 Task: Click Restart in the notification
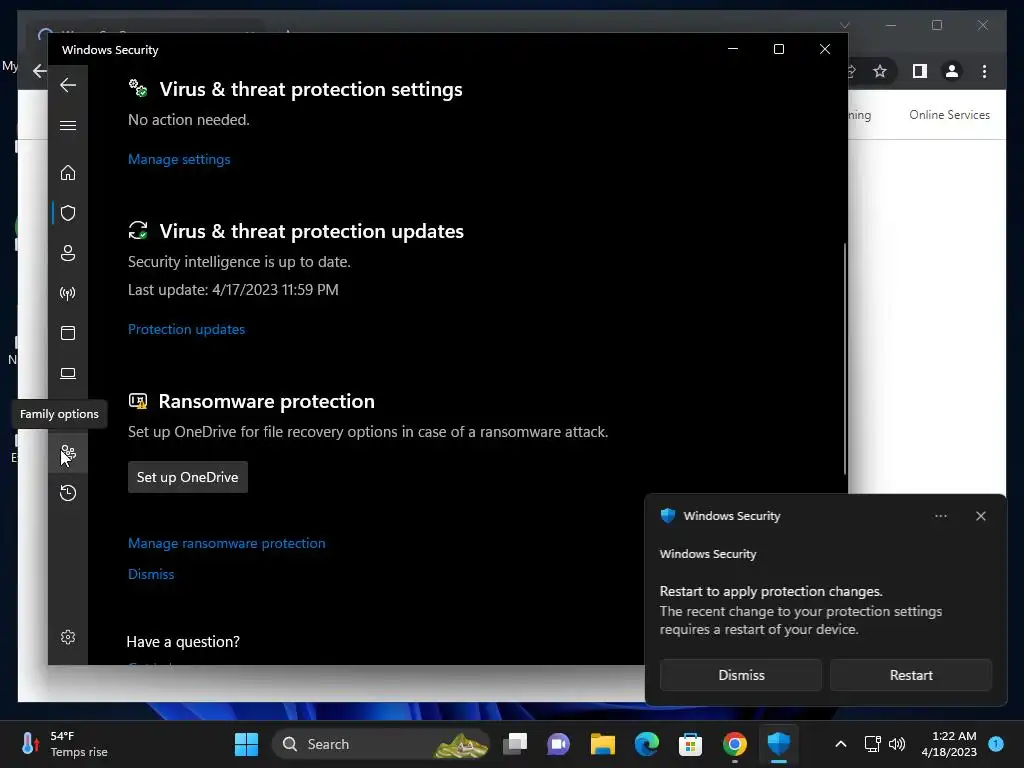910,675
